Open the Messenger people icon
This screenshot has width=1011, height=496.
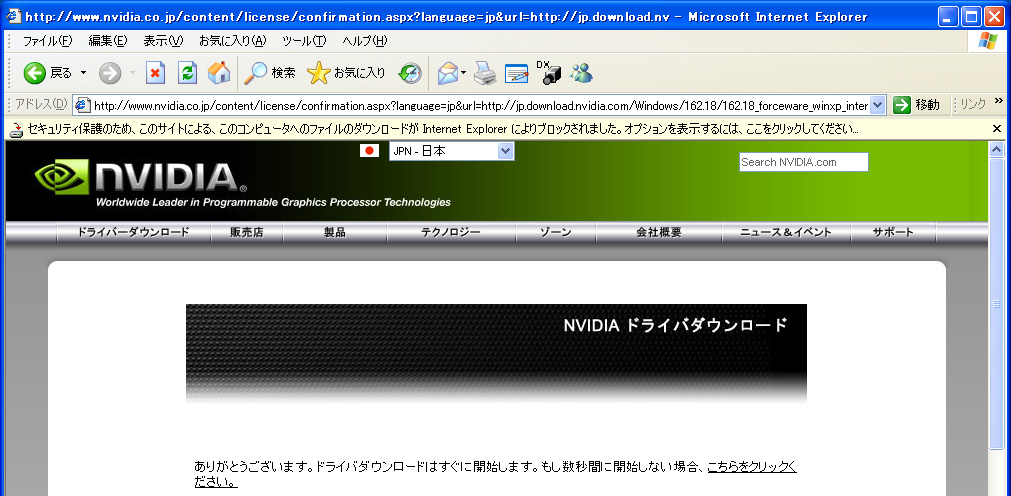pyautogui.click(x=581, y=74)
